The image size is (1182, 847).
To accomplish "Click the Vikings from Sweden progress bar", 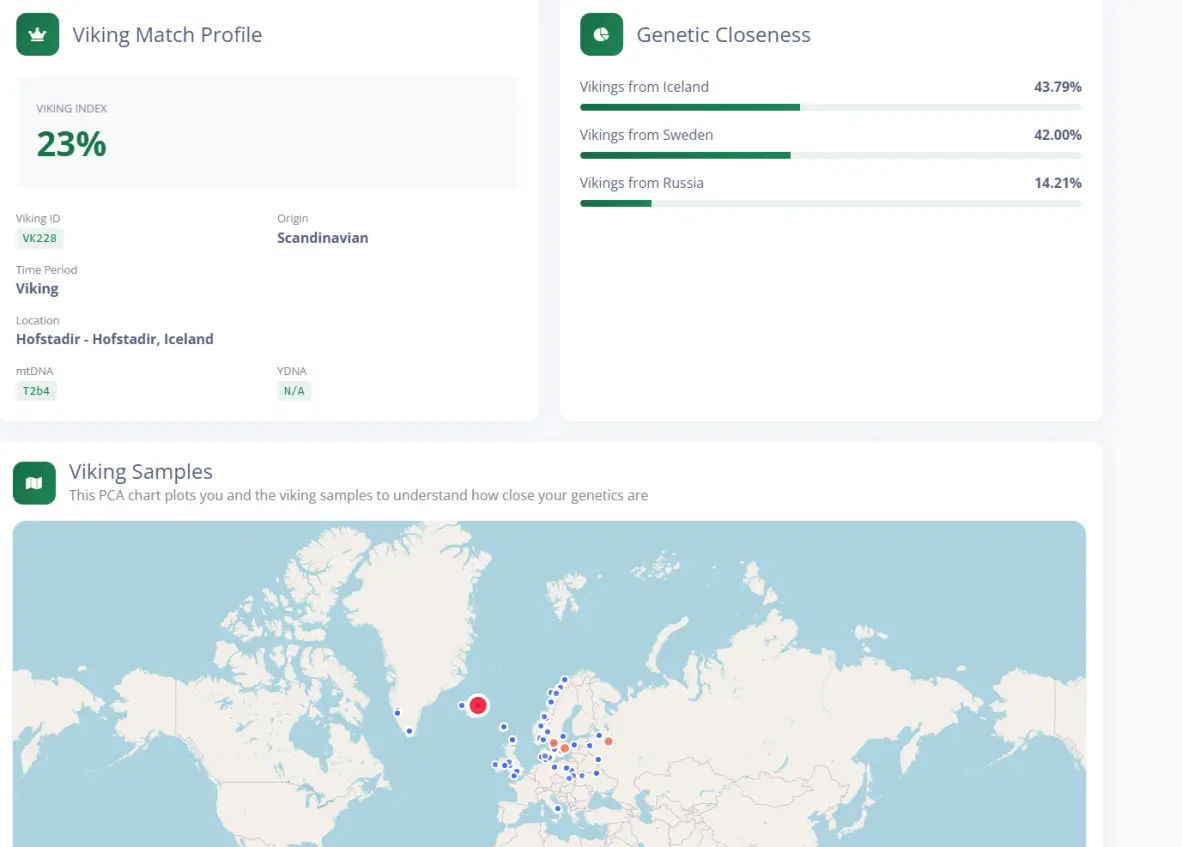I will (x=830, y=155).
